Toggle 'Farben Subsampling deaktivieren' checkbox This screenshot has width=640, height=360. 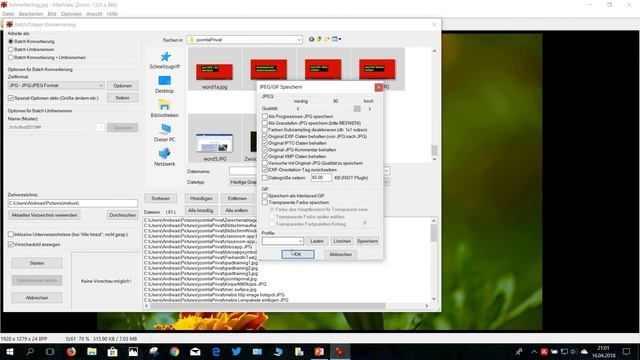(x=265, y=130)
